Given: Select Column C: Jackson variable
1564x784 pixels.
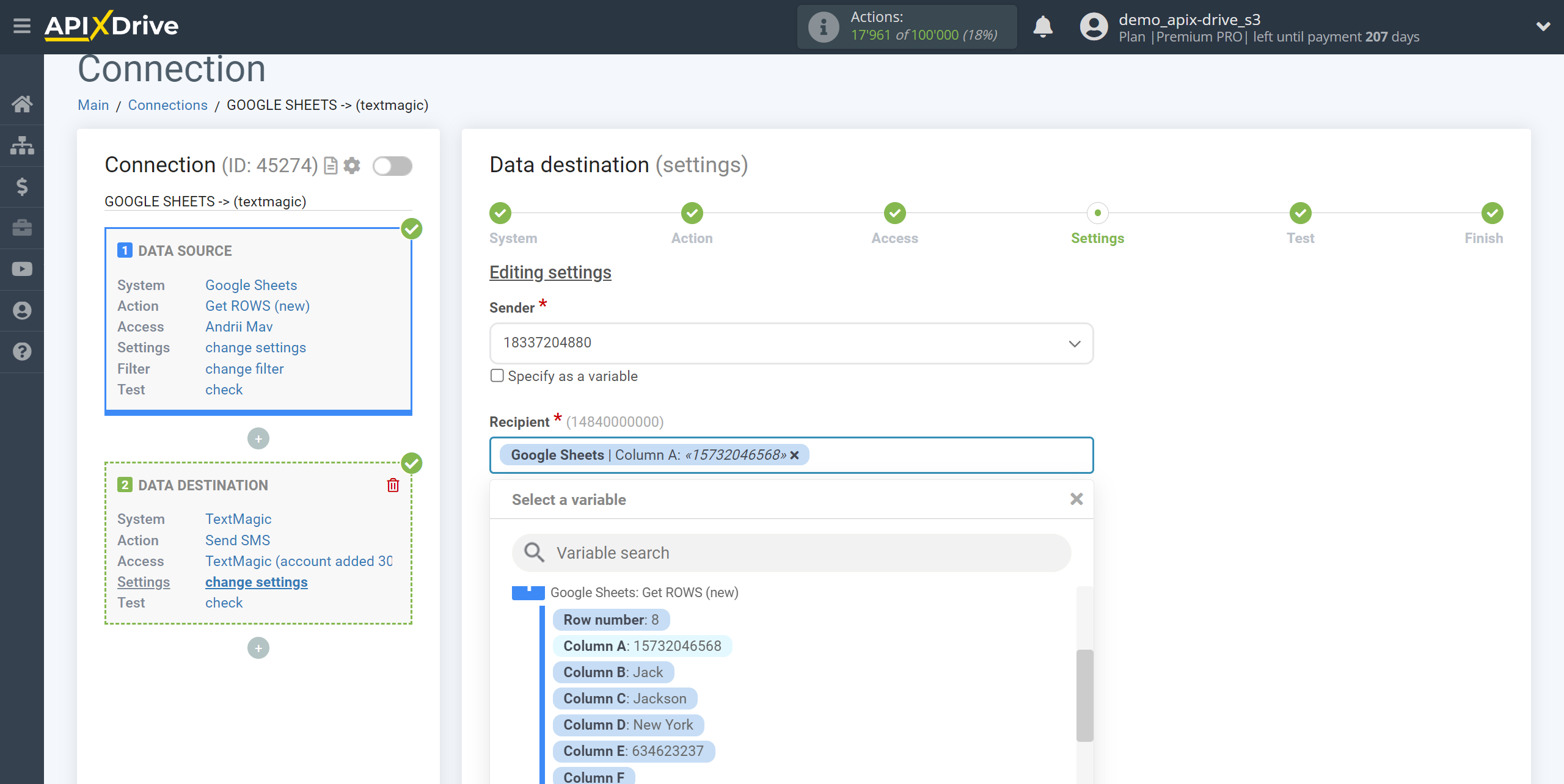Looking at the screenshot, I should pyautogui.click(x=625, y=699).
